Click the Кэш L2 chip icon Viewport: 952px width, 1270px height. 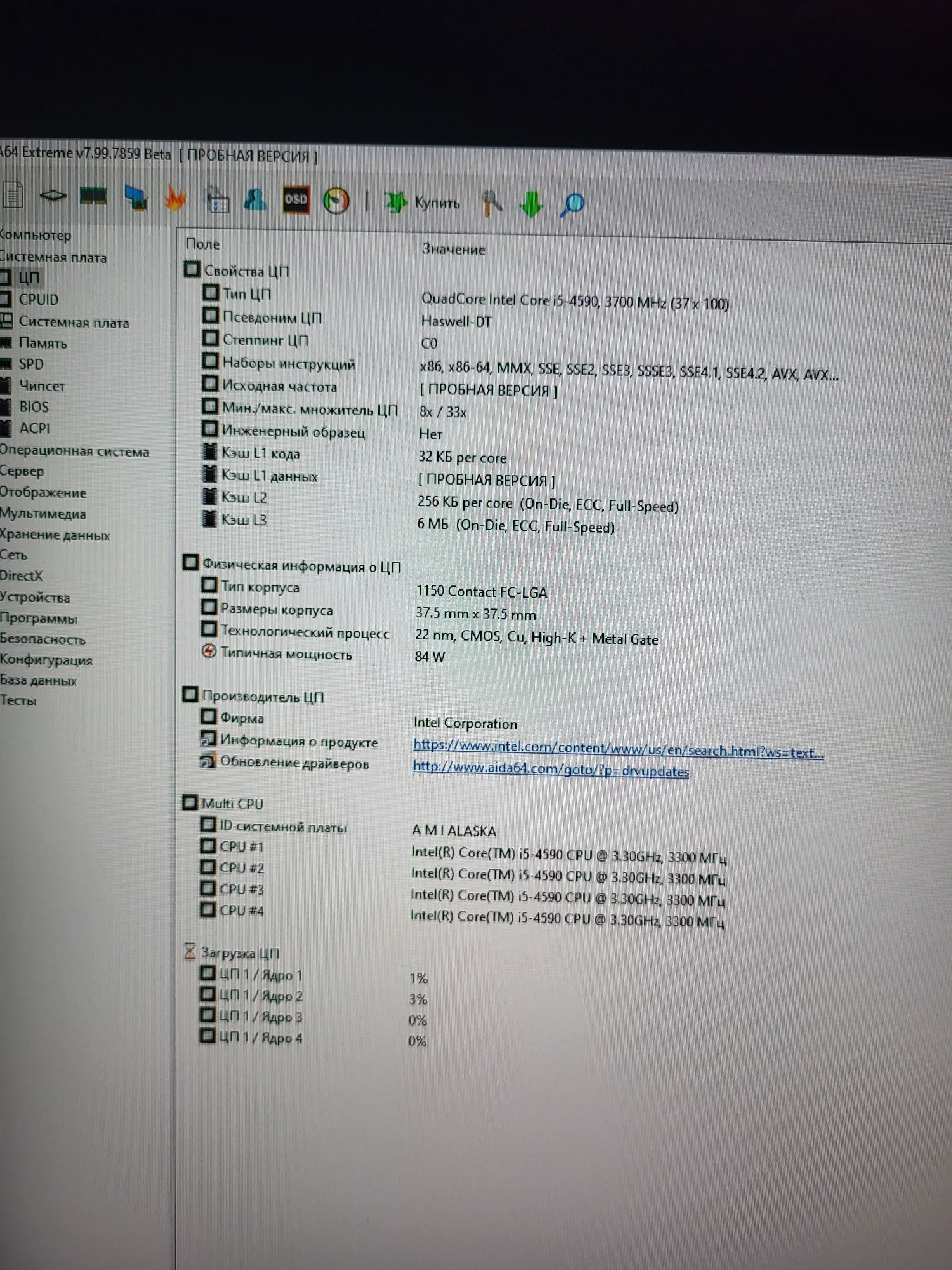click(209, 497)
